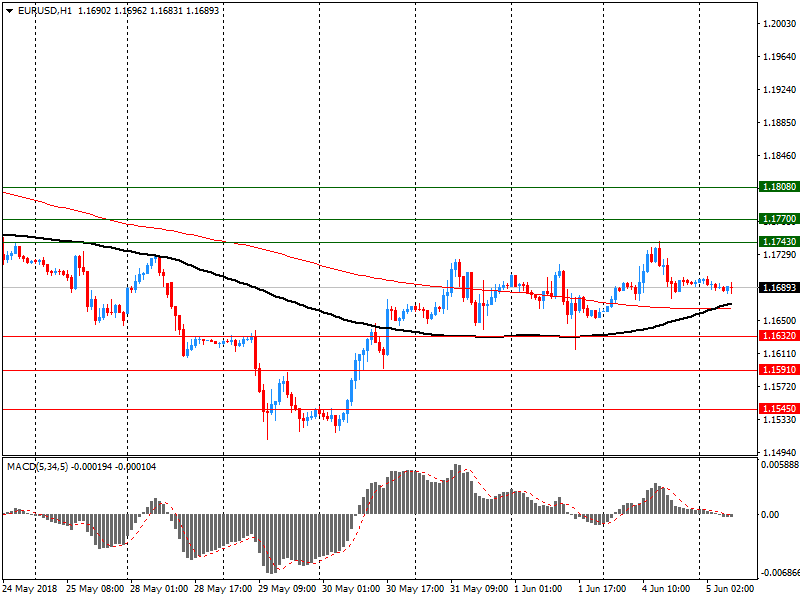Click the 28 May 01:00 time label
The image size is (800, 600).
coord(159,589)
